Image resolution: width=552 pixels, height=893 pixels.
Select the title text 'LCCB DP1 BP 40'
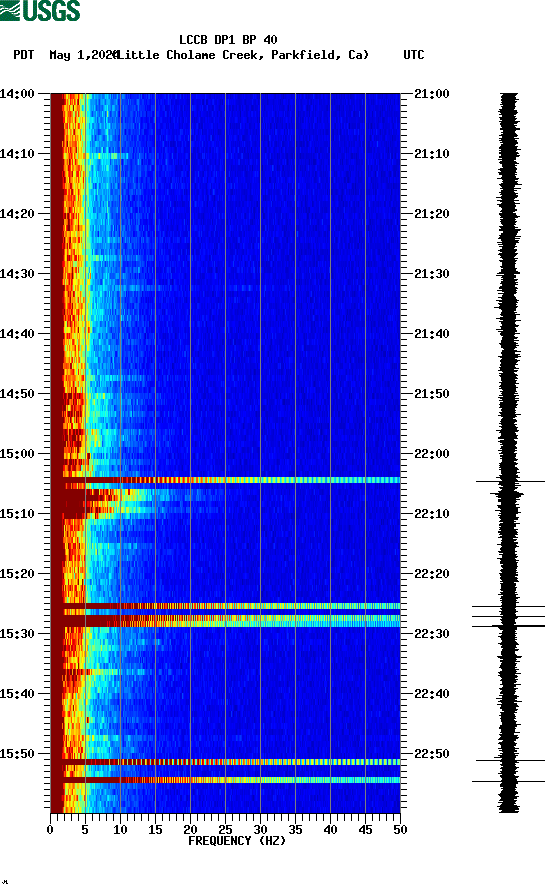point(228,40)
